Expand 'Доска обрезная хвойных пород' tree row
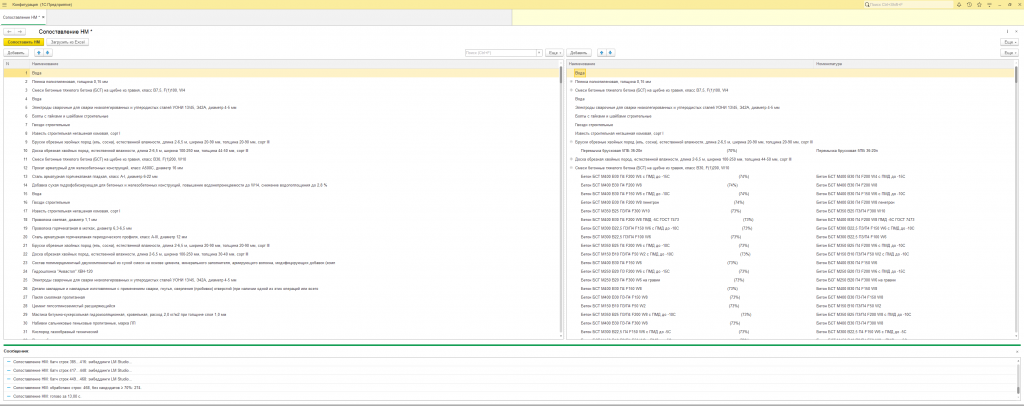 (572, 159)
